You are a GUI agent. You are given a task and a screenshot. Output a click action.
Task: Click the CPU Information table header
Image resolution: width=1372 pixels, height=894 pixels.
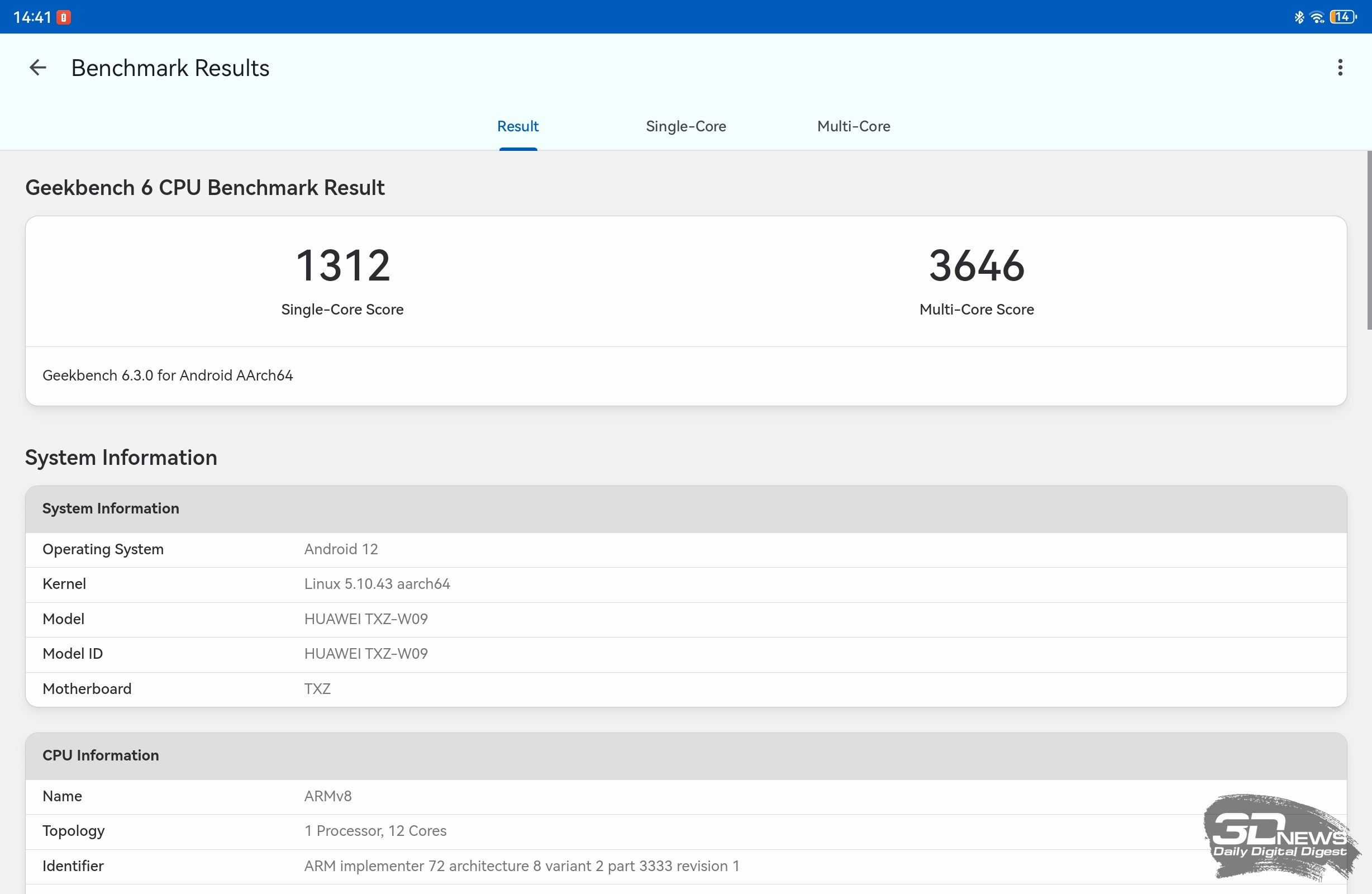point(686,756)
